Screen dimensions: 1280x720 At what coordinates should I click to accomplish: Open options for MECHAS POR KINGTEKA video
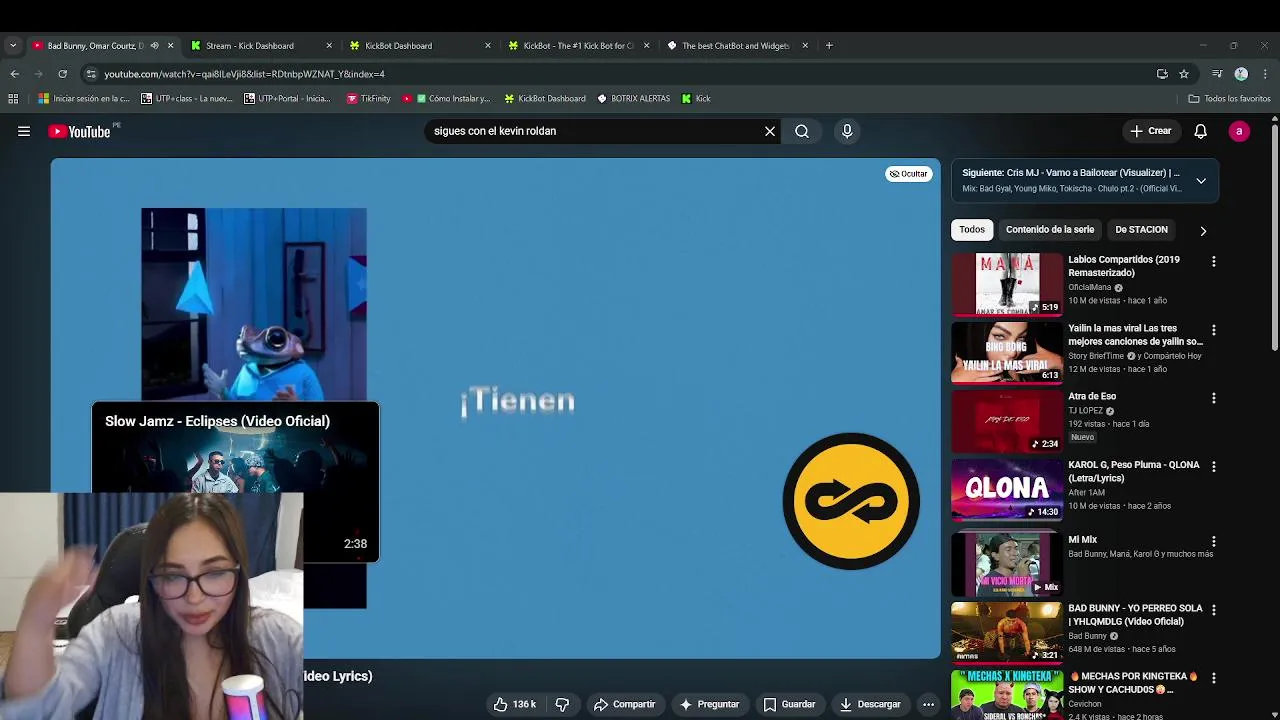[1214, 677]
